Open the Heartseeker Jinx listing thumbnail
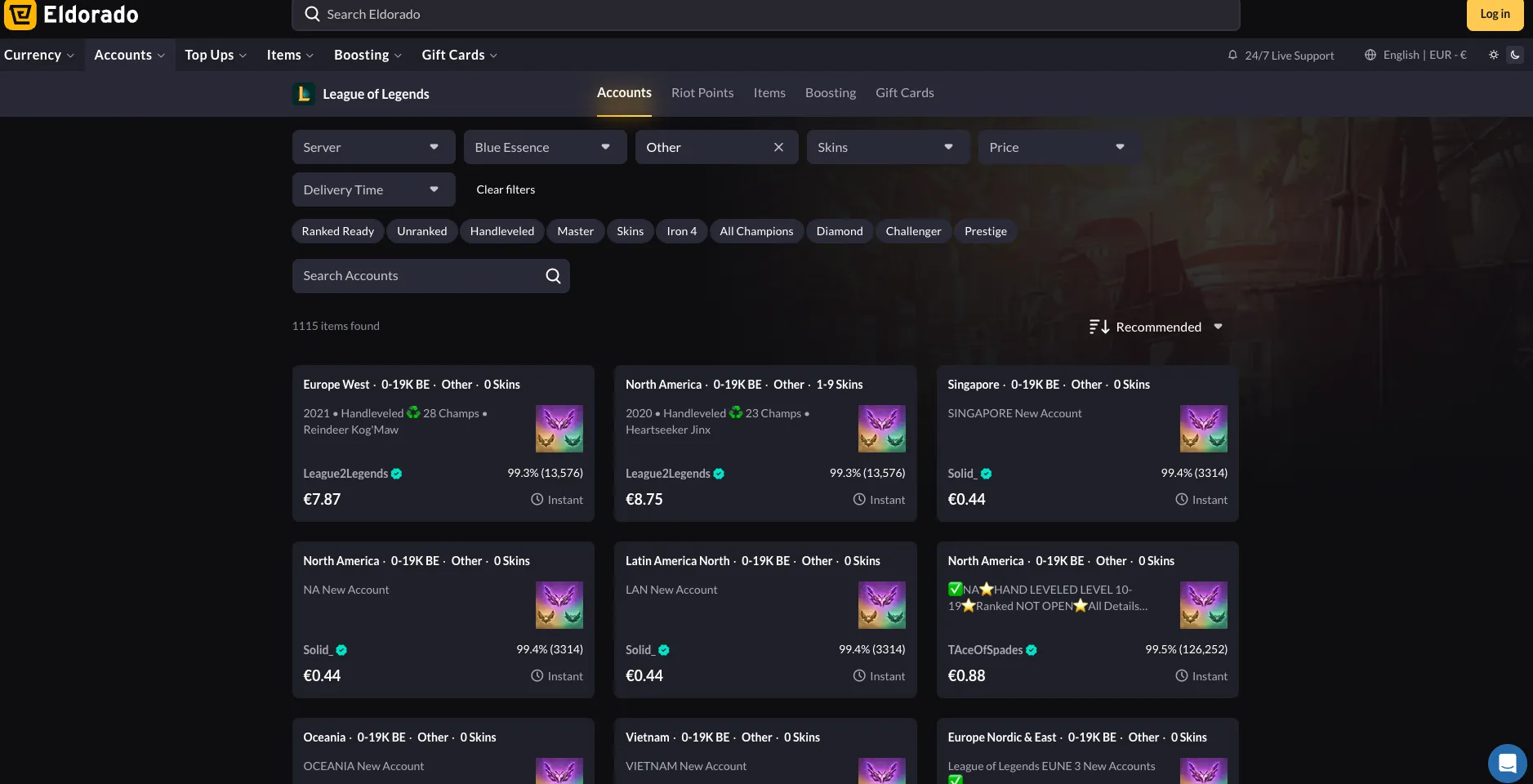Screen dimensions: 1533x784 tap(881, 428)
